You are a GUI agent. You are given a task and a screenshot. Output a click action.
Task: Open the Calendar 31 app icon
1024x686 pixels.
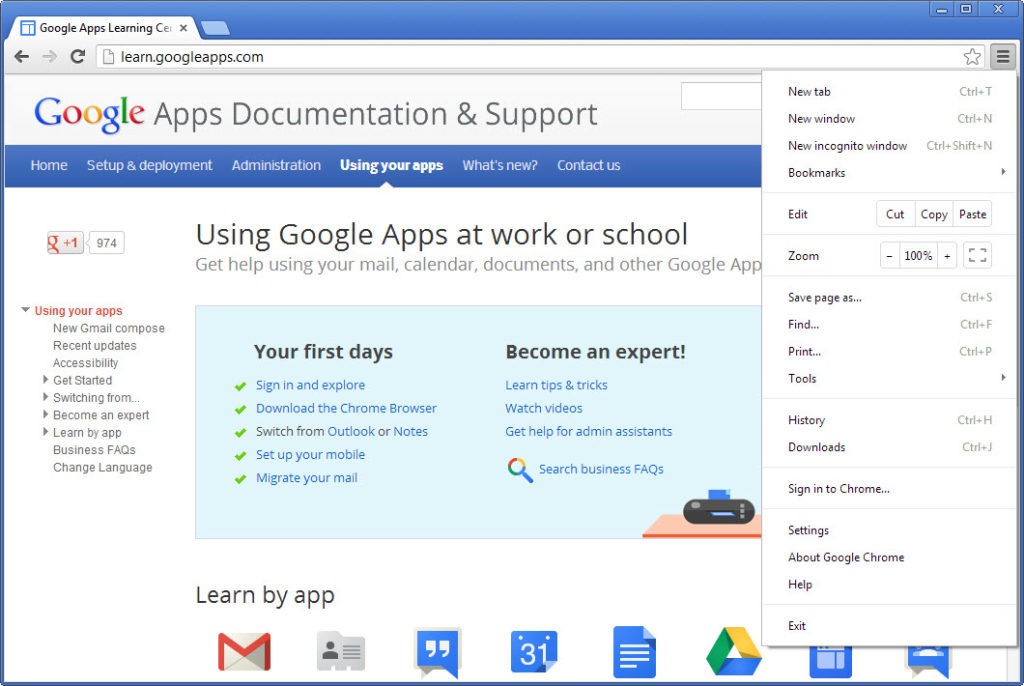(x=534, y=651)
